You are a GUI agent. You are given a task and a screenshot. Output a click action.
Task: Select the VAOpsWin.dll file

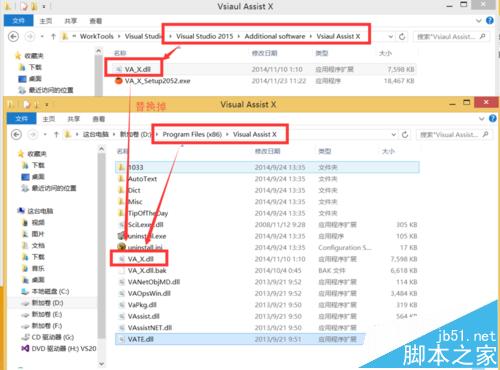click(149, 293)
